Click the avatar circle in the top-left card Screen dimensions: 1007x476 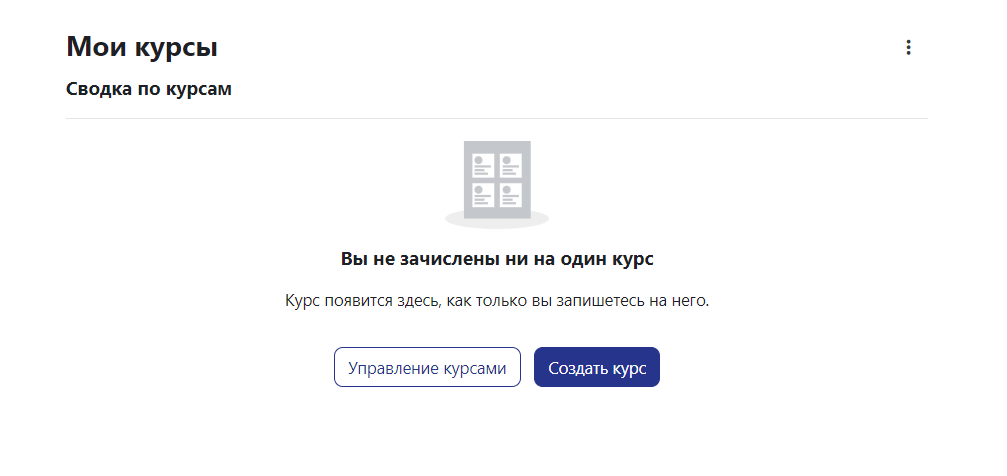[479, 160]
